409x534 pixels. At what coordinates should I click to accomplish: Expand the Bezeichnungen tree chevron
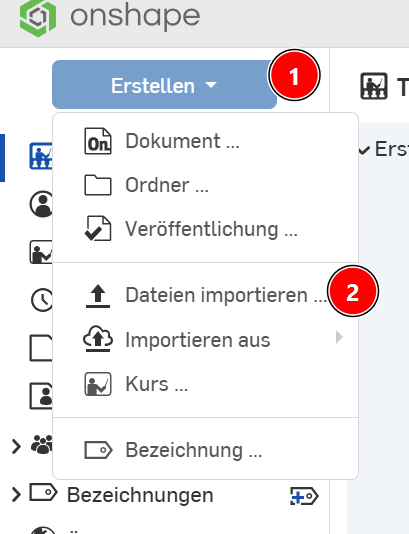coord(16,494)
